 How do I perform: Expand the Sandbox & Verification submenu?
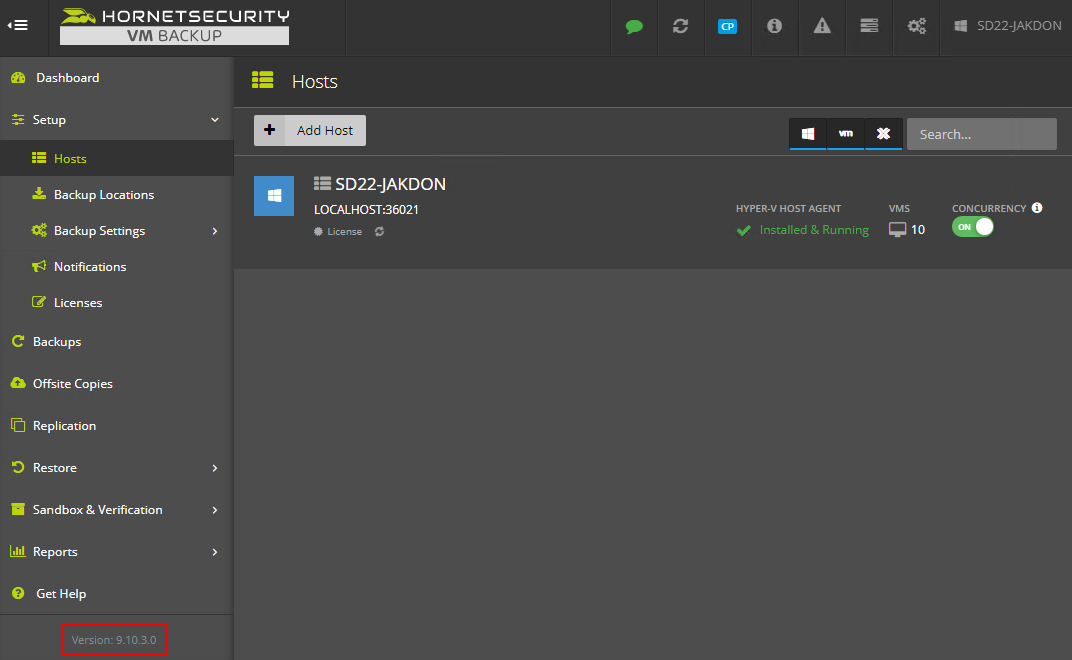click(117, 510)
